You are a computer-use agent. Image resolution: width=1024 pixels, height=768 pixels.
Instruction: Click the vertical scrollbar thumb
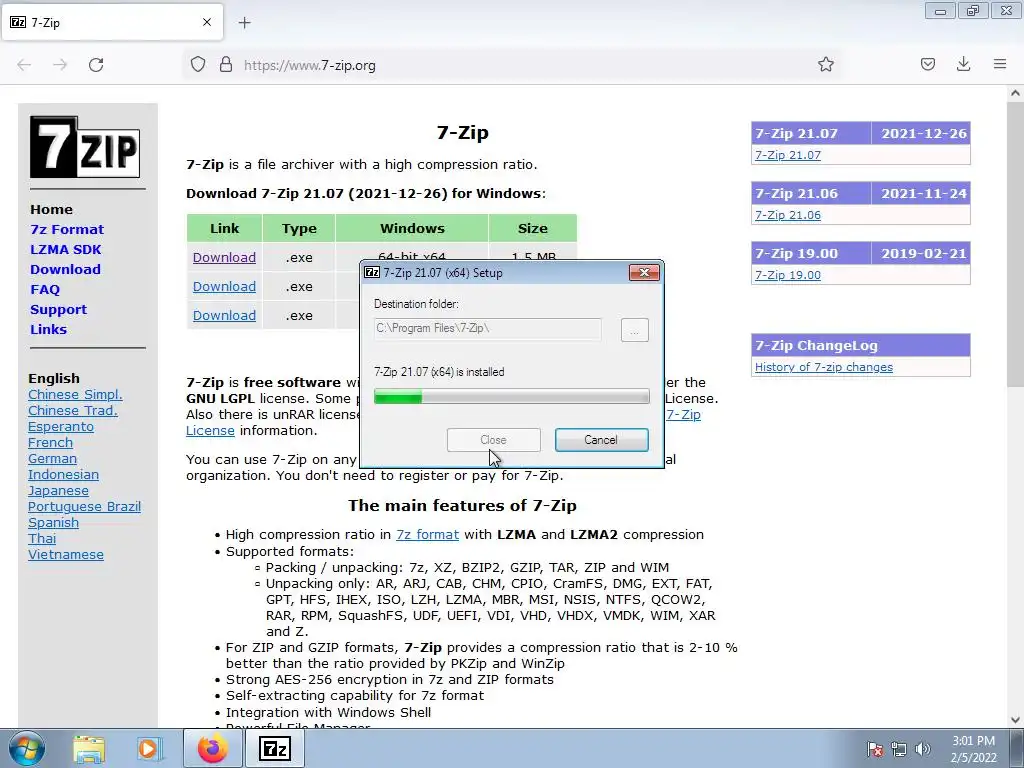(1015, 245)
